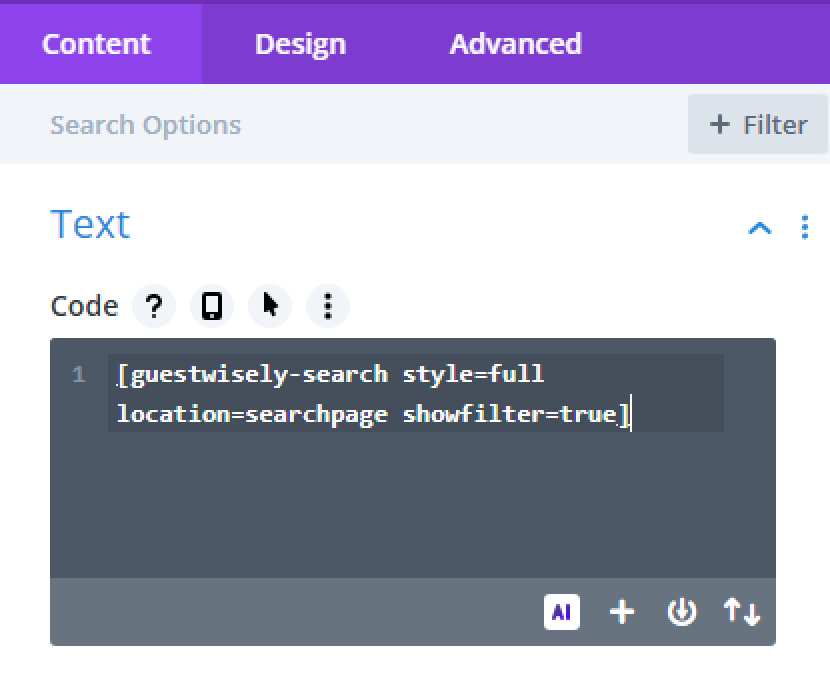830x686 pixels.
Task: Open Text section three-dot menu
Action: (x=805, y=228)
